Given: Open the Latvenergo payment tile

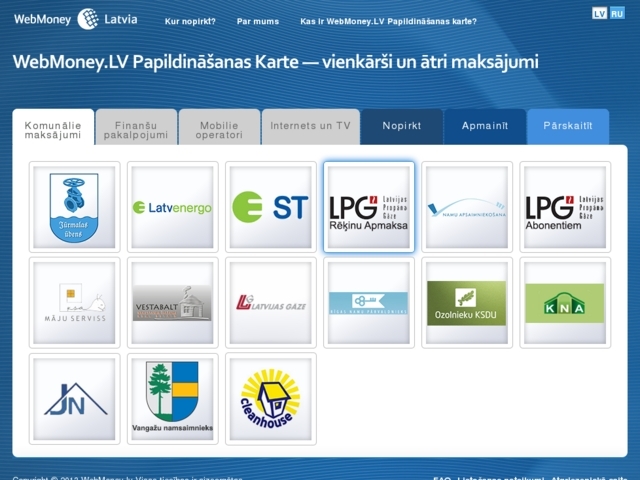Looking at the screenshot, I should 173,207.
